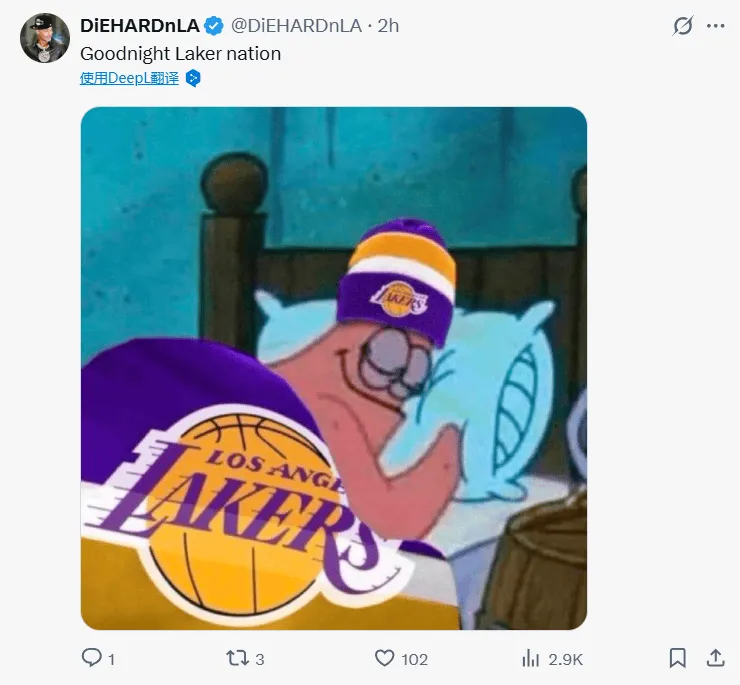Image resolution: width=740 pixels, height=685 pixels.
Task: Click the DiEHARDnLA display name
Action: point(139,25)
